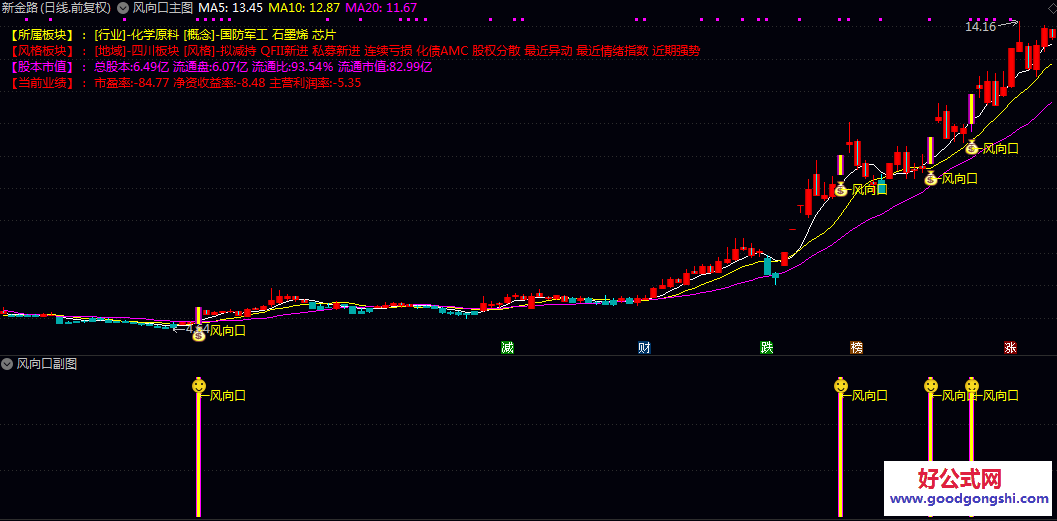Image resolution: width=1057 pixels, height=521 pixels.
Task: Select the MA20: 11.67 label
Action: click(381, 8)
